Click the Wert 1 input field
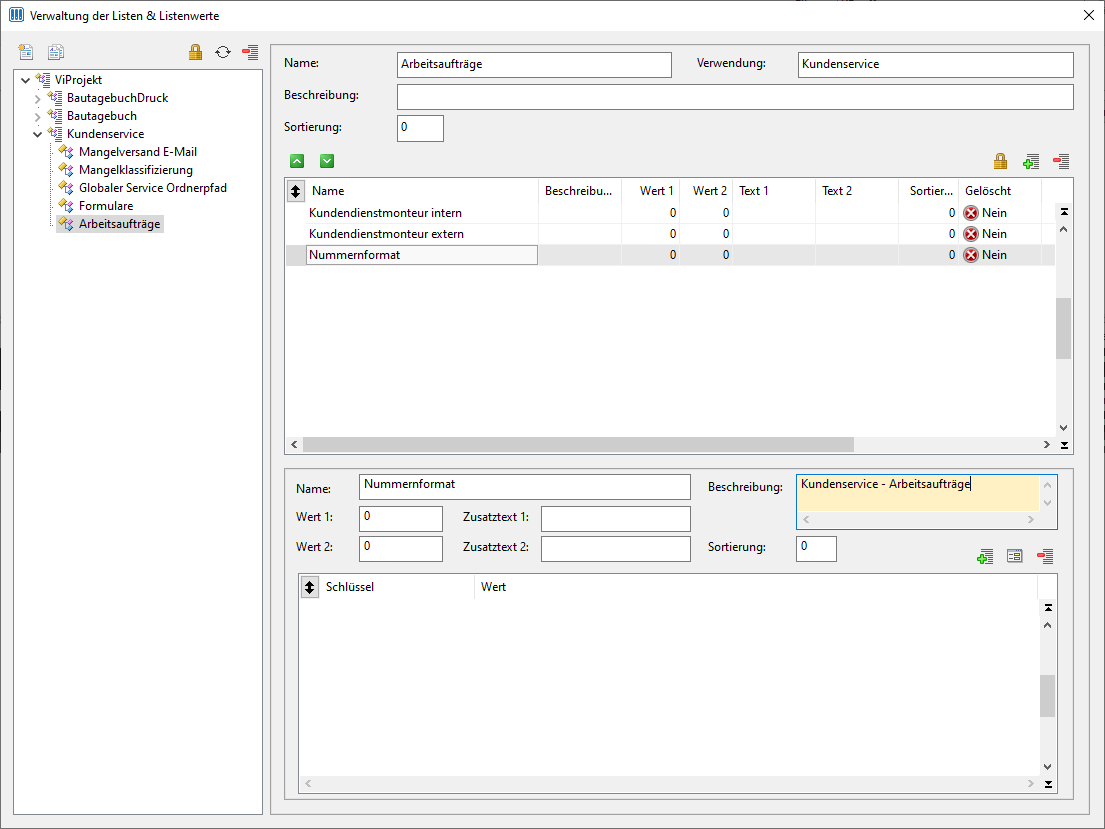This screenshot has width=1105, height=829. (x=400, y=518)
